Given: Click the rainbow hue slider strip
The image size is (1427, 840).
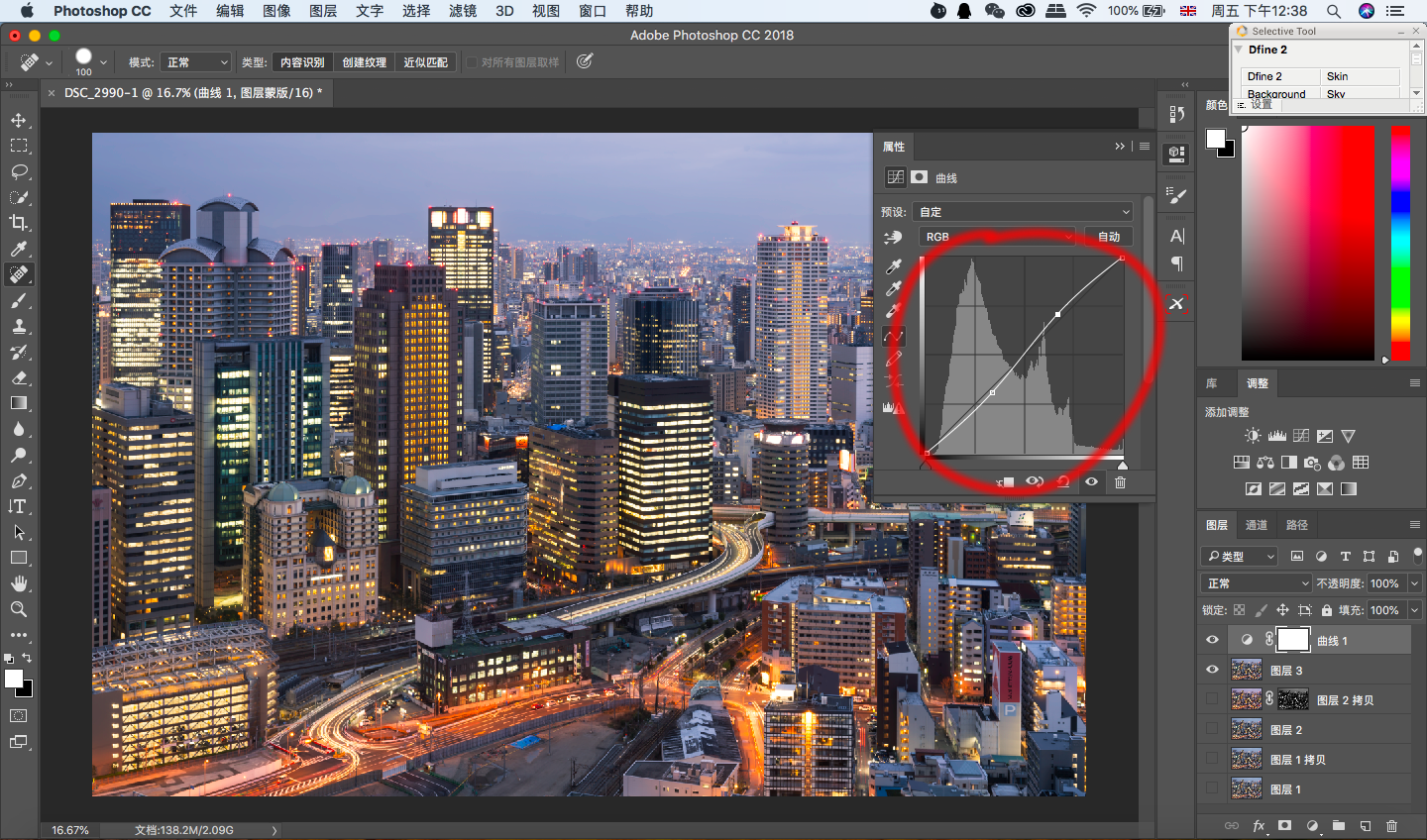Looking at the screenshot, I should tap(1400, 243).
